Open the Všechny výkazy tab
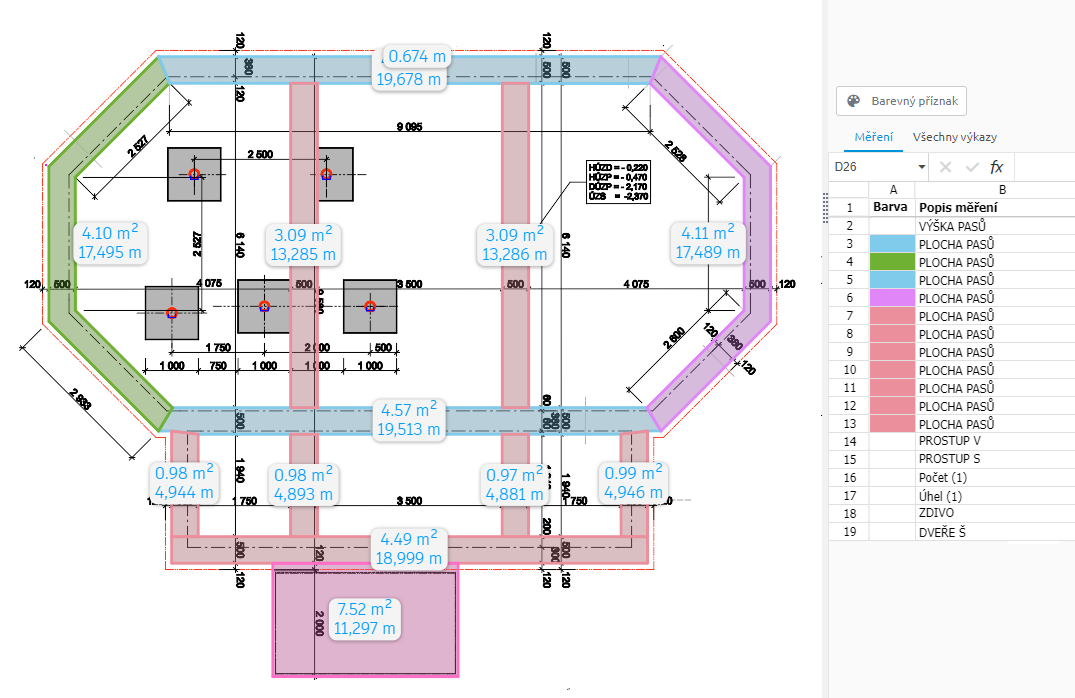The height and width of the screenshot is (698, 1075). pos(954,137)
